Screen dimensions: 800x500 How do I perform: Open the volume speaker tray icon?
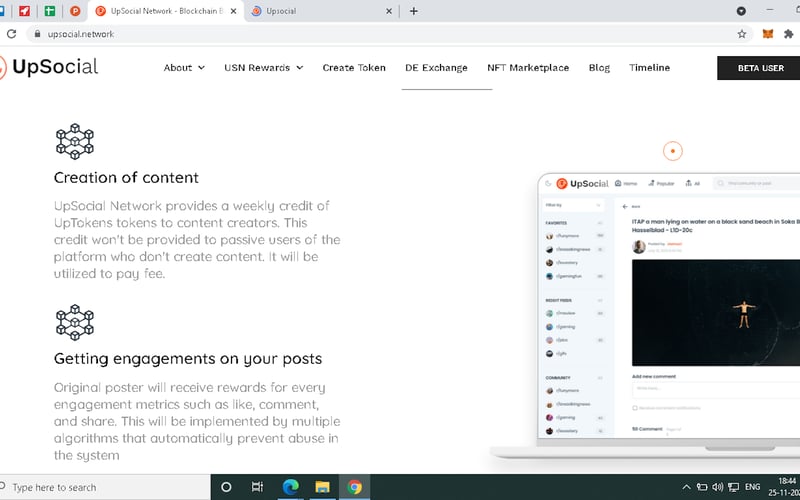(x=717, y=487)
